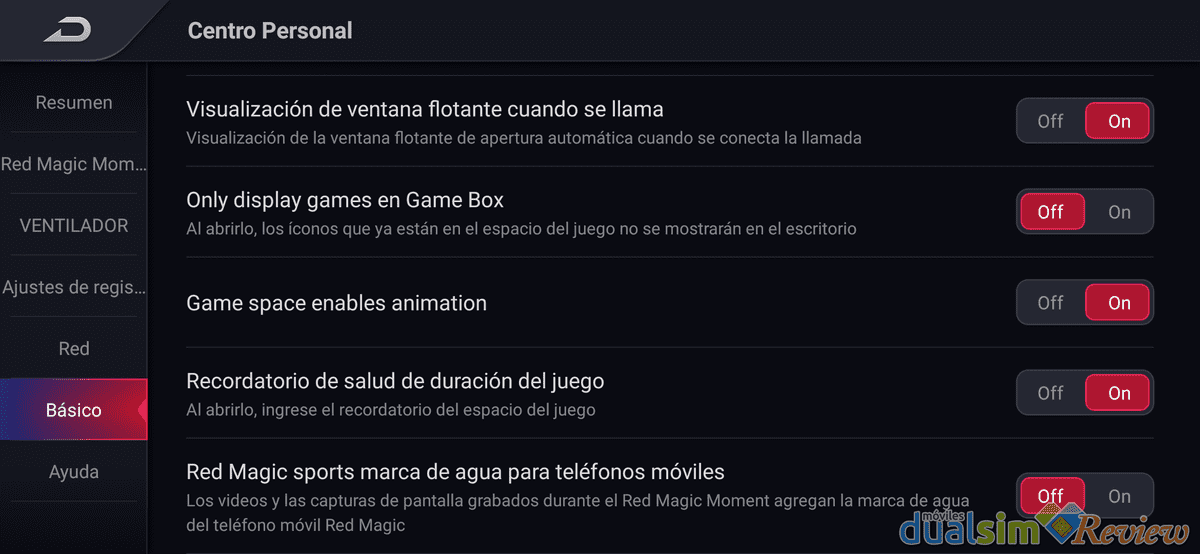Tap the back arrow icon

(x=67, y=30)
